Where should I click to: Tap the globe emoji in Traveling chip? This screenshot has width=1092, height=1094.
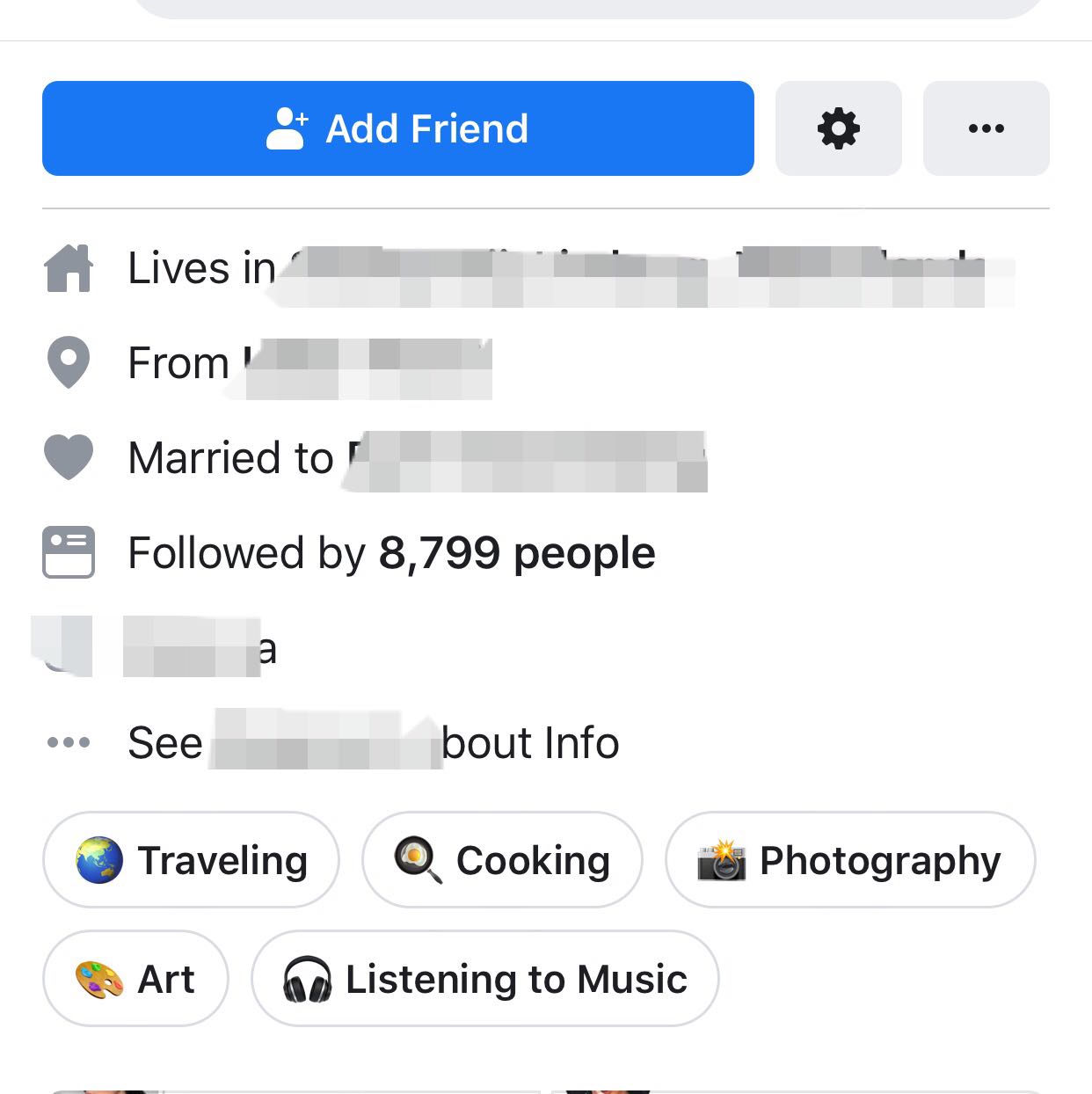coord(98,860)
